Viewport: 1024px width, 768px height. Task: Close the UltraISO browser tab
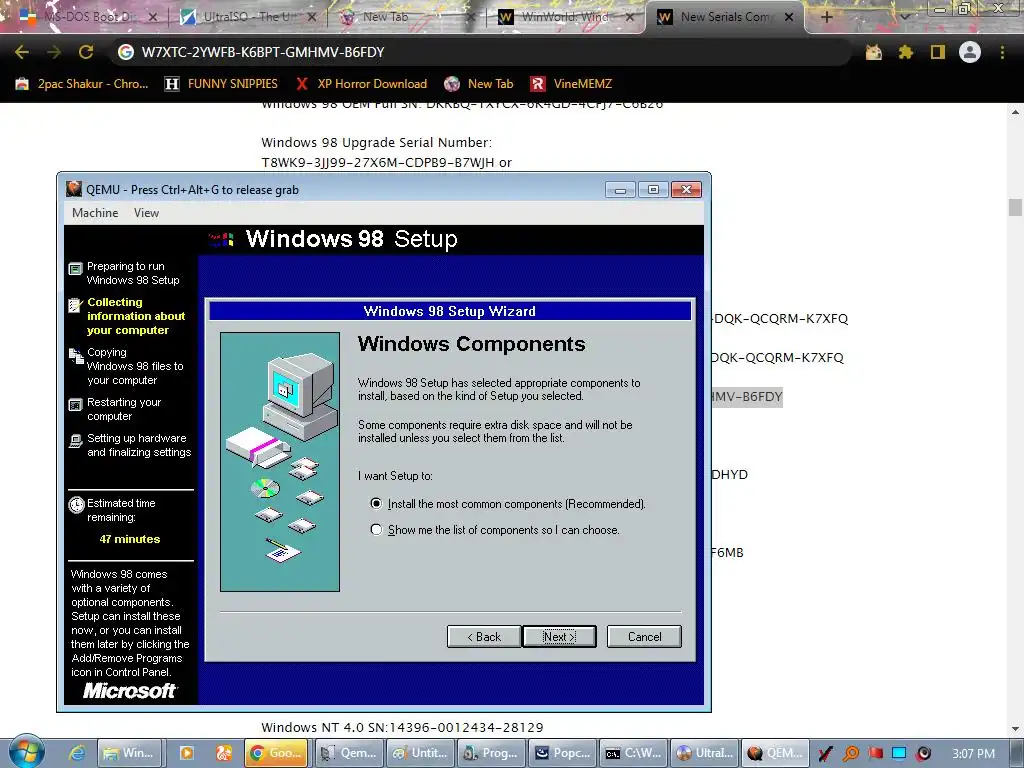(x=312, y=17)
